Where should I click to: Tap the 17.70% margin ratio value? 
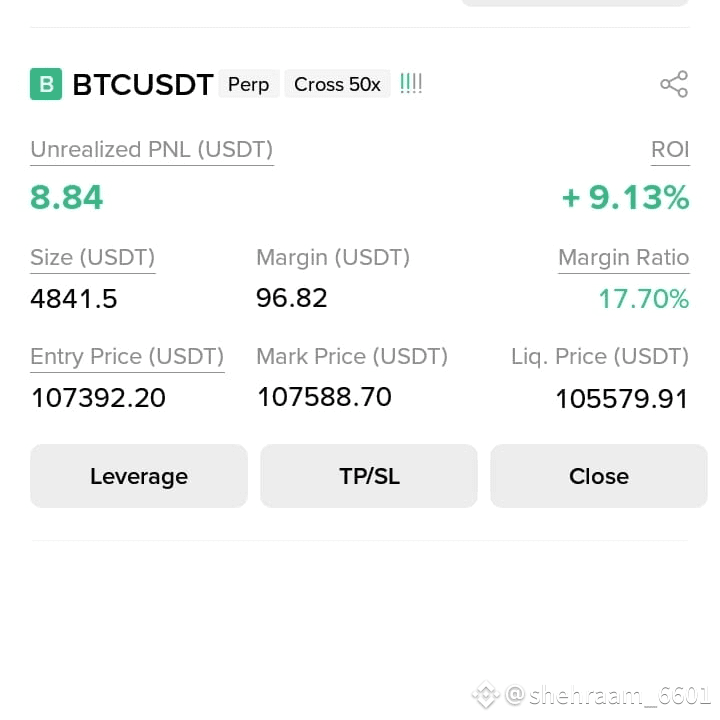pyautogui.click(x=644, y=299)
